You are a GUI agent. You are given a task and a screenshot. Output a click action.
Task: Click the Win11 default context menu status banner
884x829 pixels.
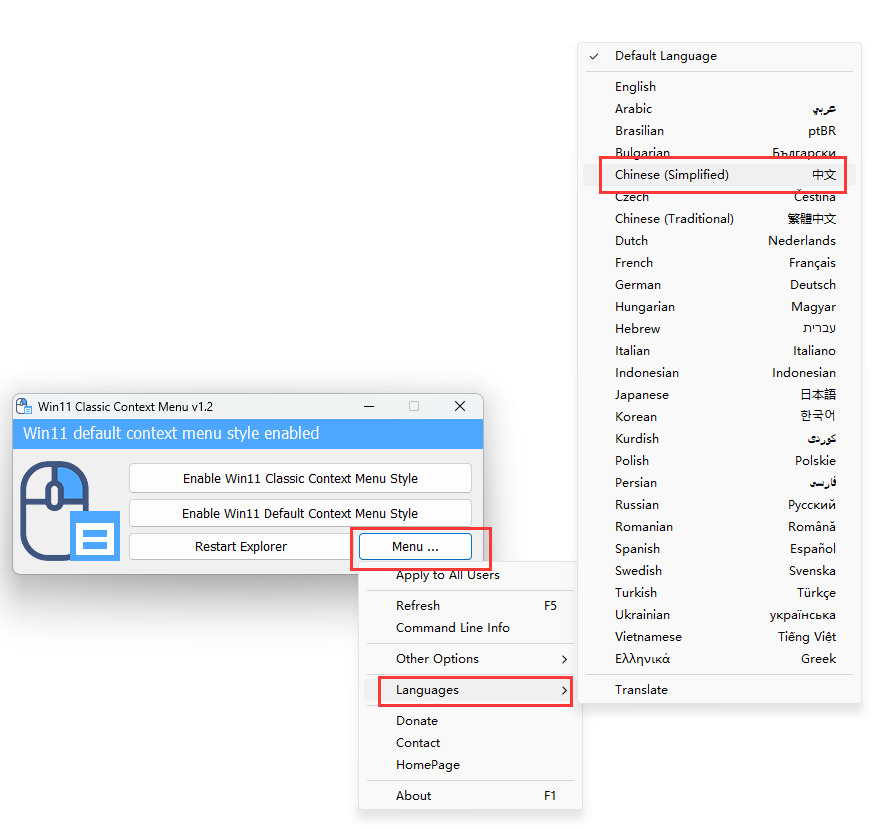tap(248, 434)
